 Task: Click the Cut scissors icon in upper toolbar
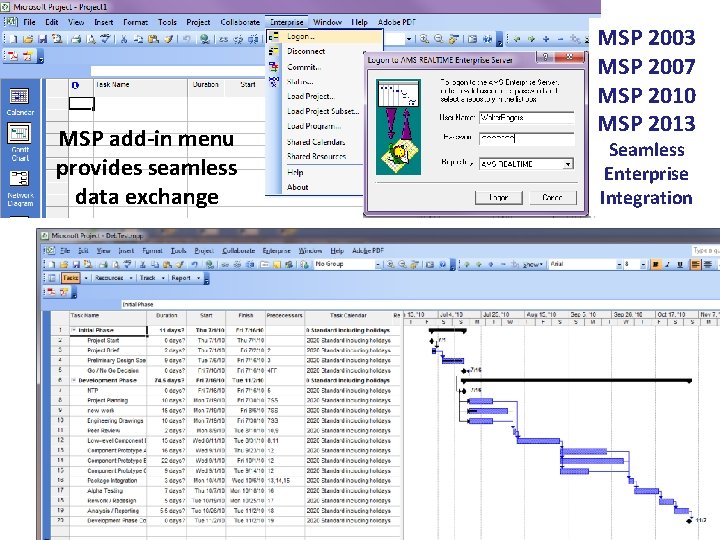click(x=124, y=39)
